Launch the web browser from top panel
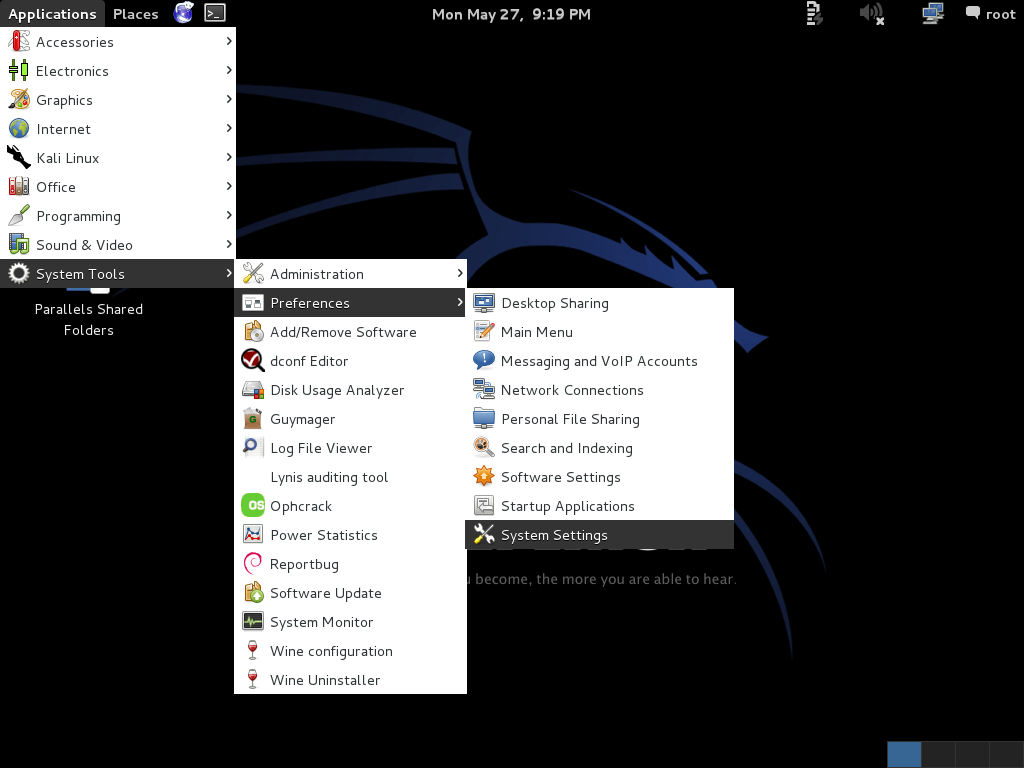This screenshot has width=1024, height=768. pyautogui.click(x=184, y=13)
